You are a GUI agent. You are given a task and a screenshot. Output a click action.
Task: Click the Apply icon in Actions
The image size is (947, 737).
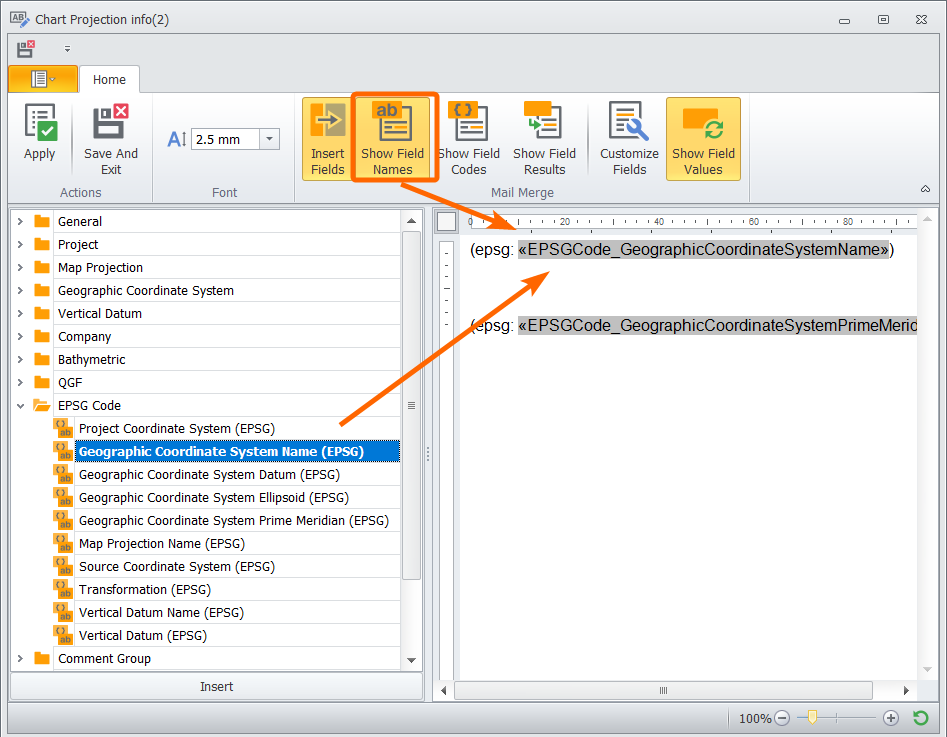point(39,134)
